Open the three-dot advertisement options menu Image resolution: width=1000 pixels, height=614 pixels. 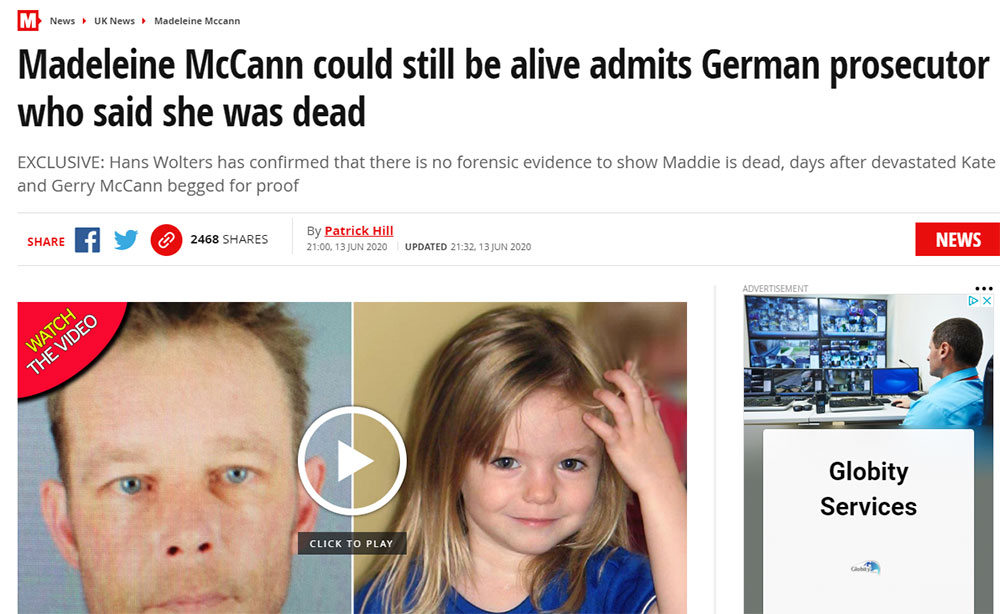983,288
